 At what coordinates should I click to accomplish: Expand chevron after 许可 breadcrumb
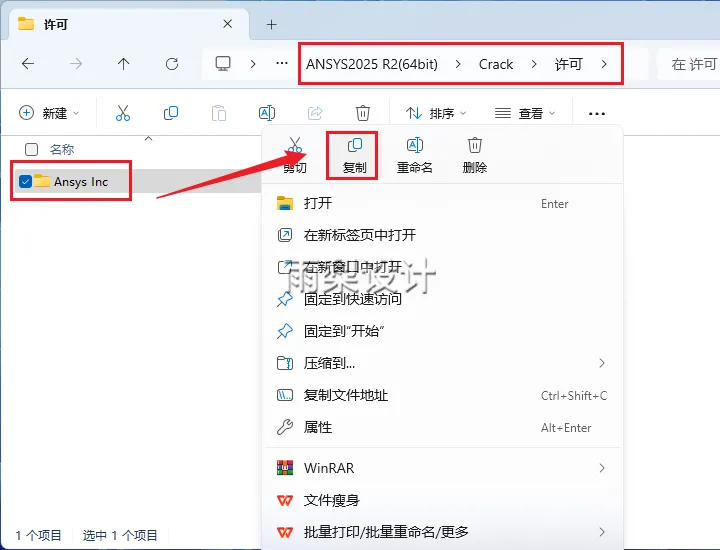click(604, 64)
